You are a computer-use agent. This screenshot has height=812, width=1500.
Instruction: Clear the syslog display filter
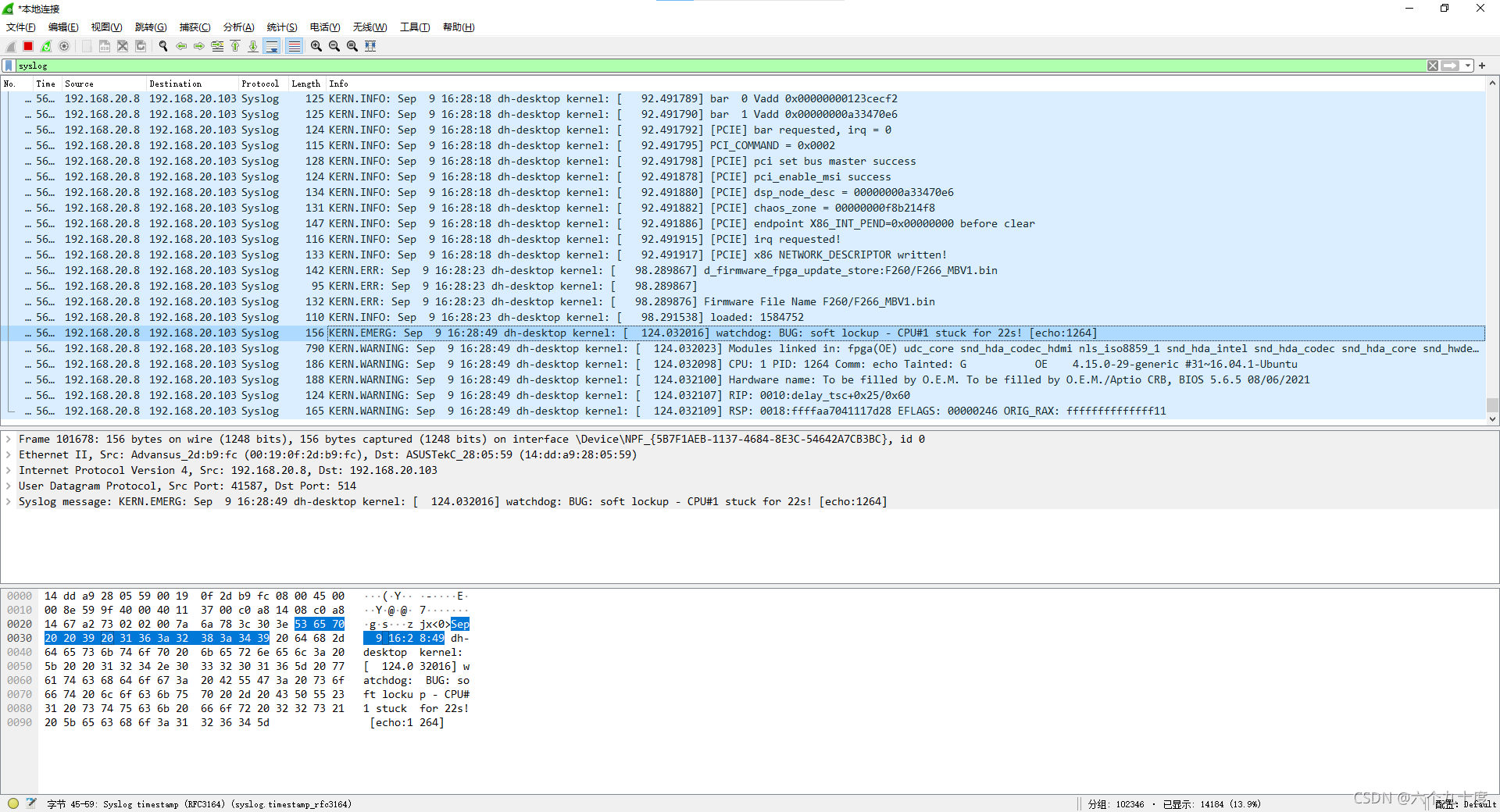click(1433, 66)
